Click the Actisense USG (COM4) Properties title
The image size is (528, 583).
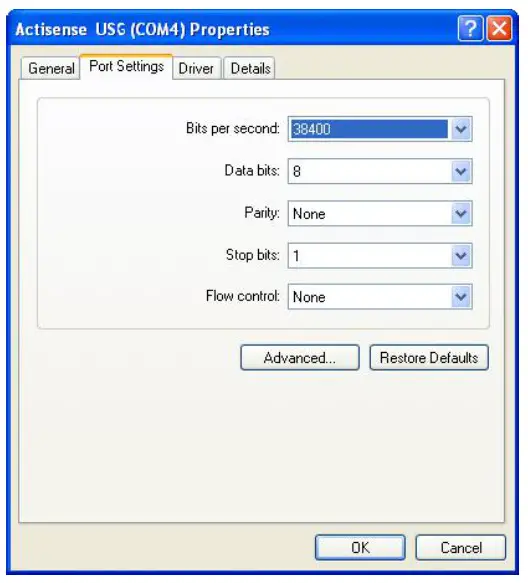142,29
